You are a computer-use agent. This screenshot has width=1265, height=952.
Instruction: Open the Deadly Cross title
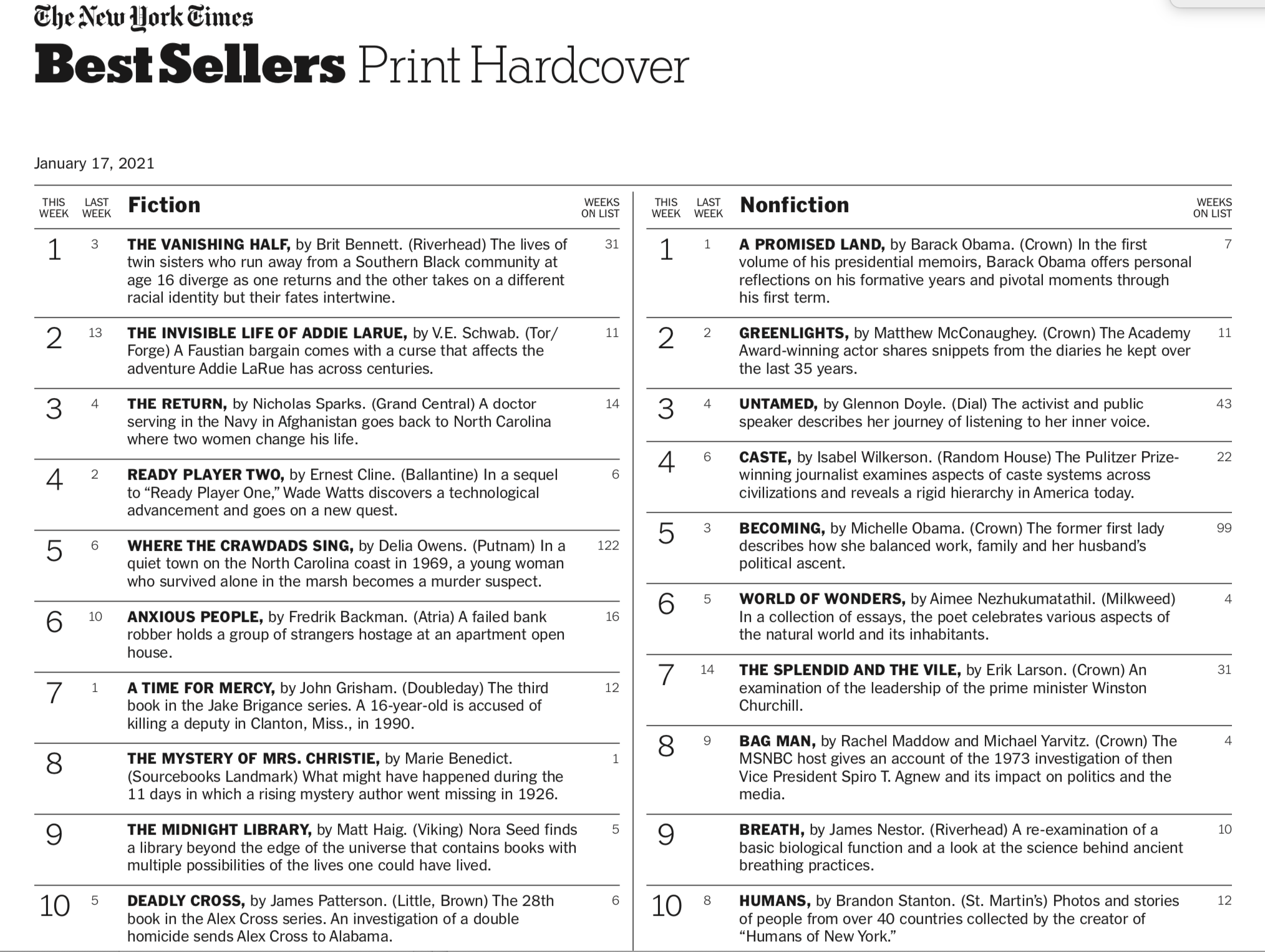coord(185,901)
